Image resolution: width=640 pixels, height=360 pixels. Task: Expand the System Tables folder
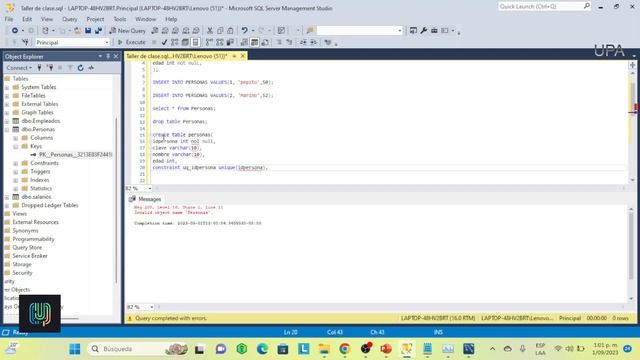click(7, 87)
